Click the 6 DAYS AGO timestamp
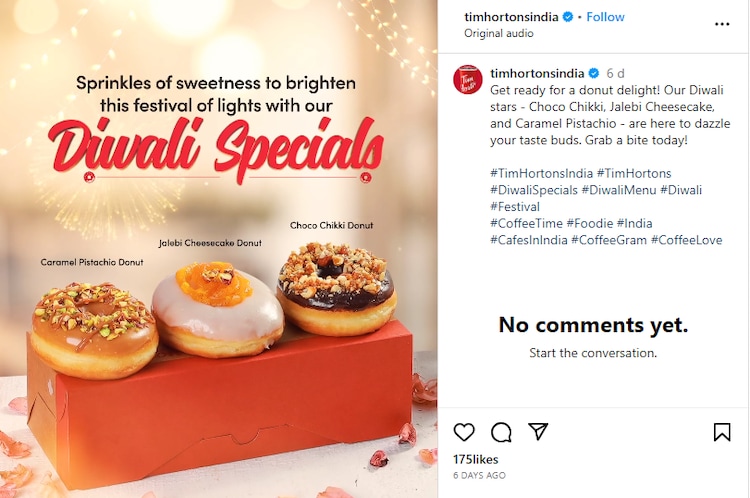Viewport: 750px width, 498px height. [481, 475]
